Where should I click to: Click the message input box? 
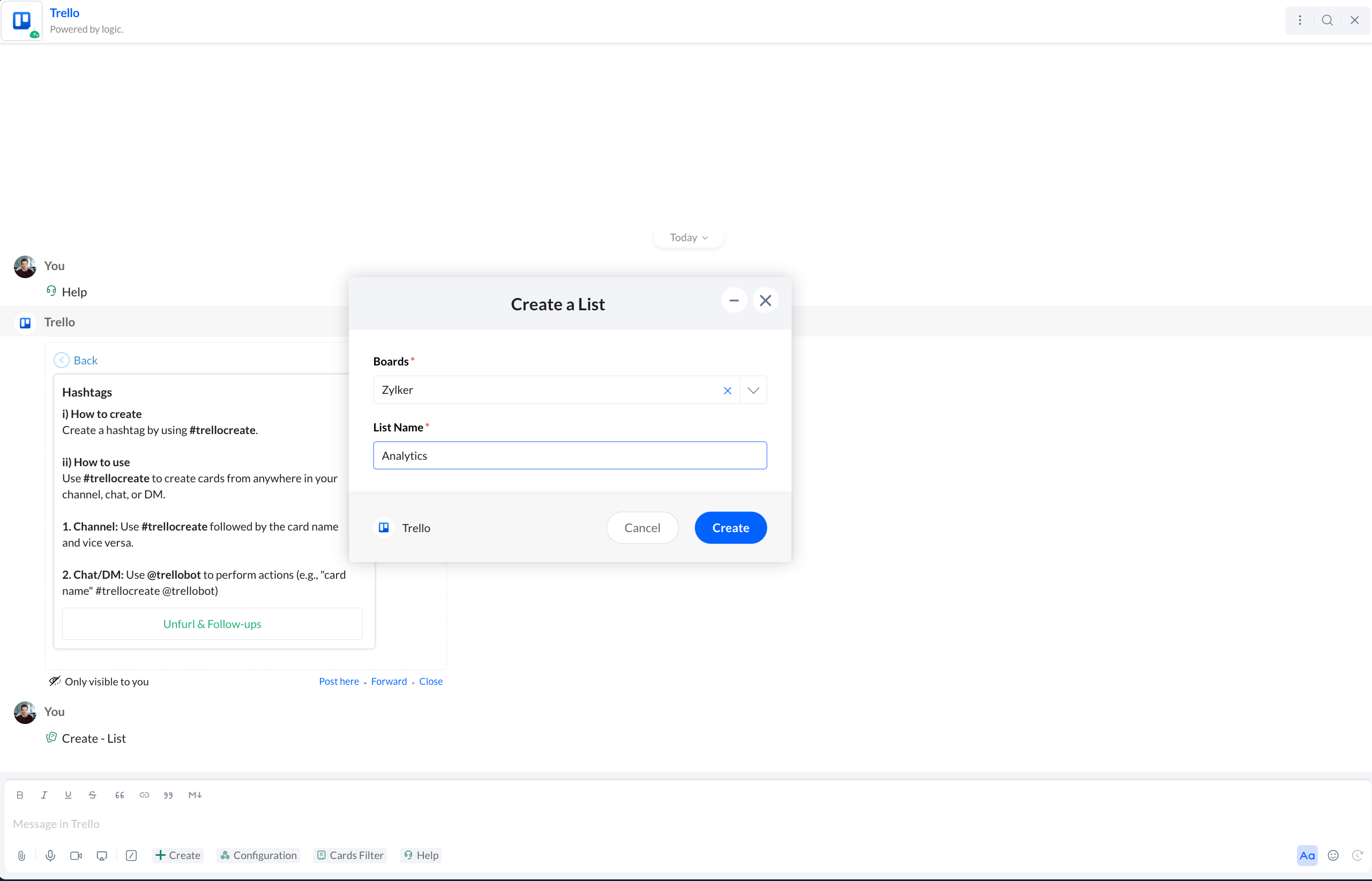(686, 824)
